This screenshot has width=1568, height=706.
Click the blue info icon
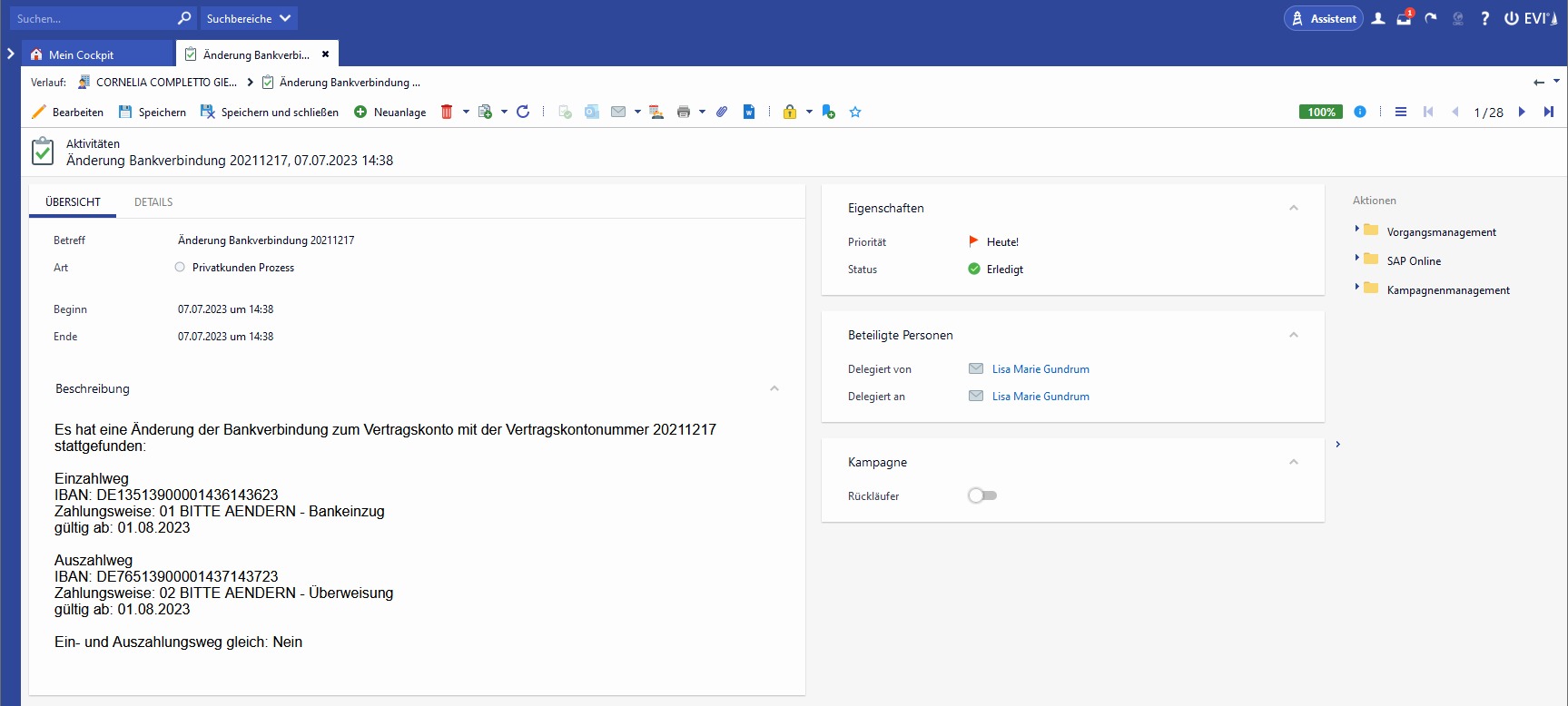[x=1360, y=112]
